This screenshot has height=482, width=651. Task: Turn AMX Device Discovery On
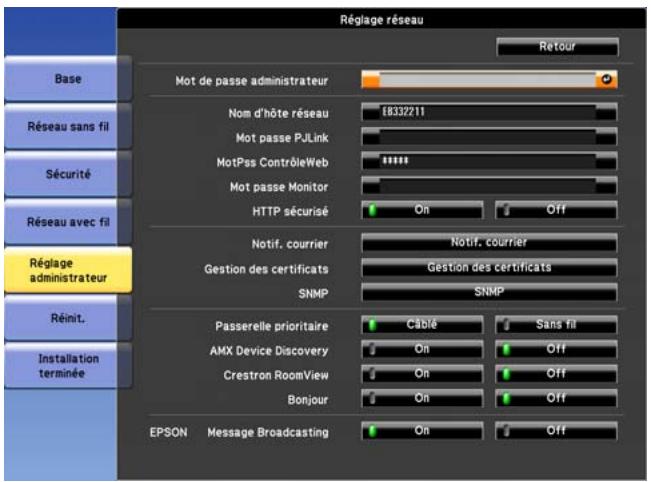point(422,347)
